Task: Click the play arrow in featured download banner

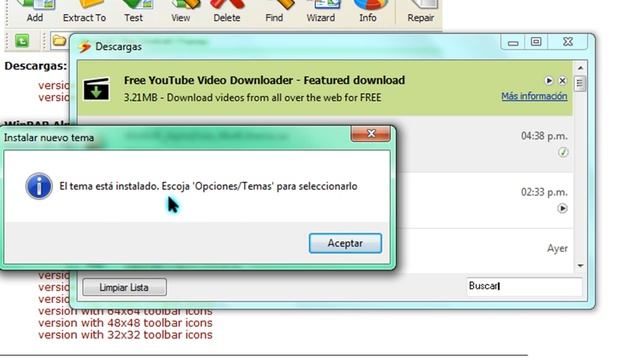Action: click(549, 80)
